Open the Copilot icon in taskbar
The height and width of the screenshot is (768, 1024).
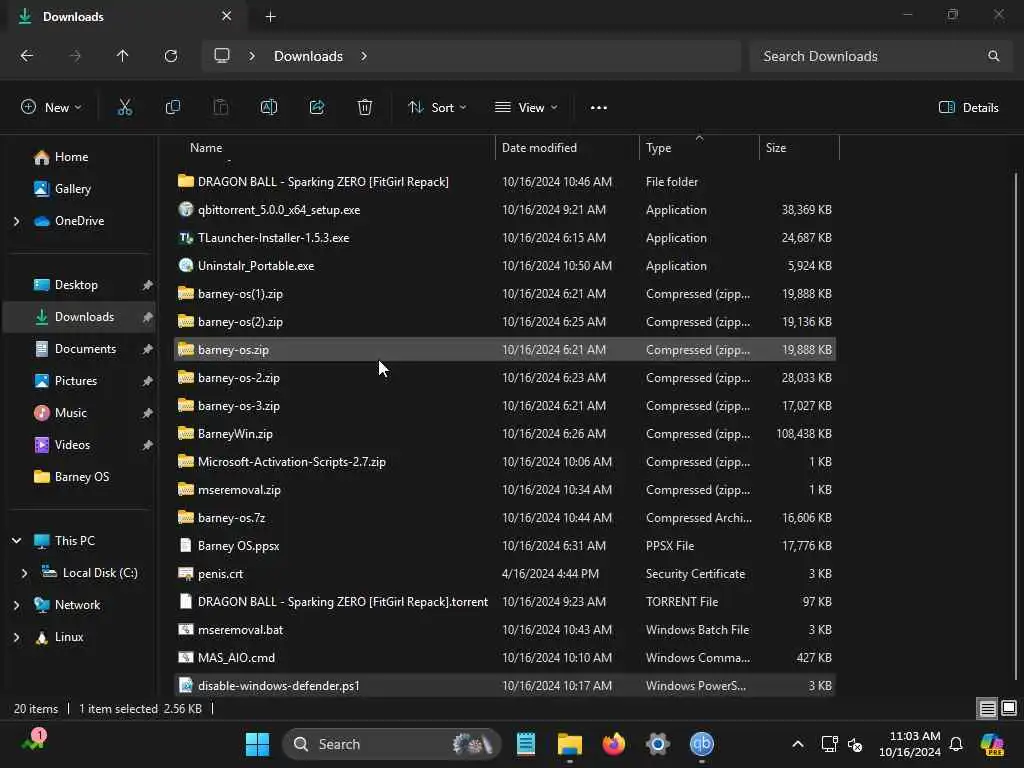(x=992, y=744)
